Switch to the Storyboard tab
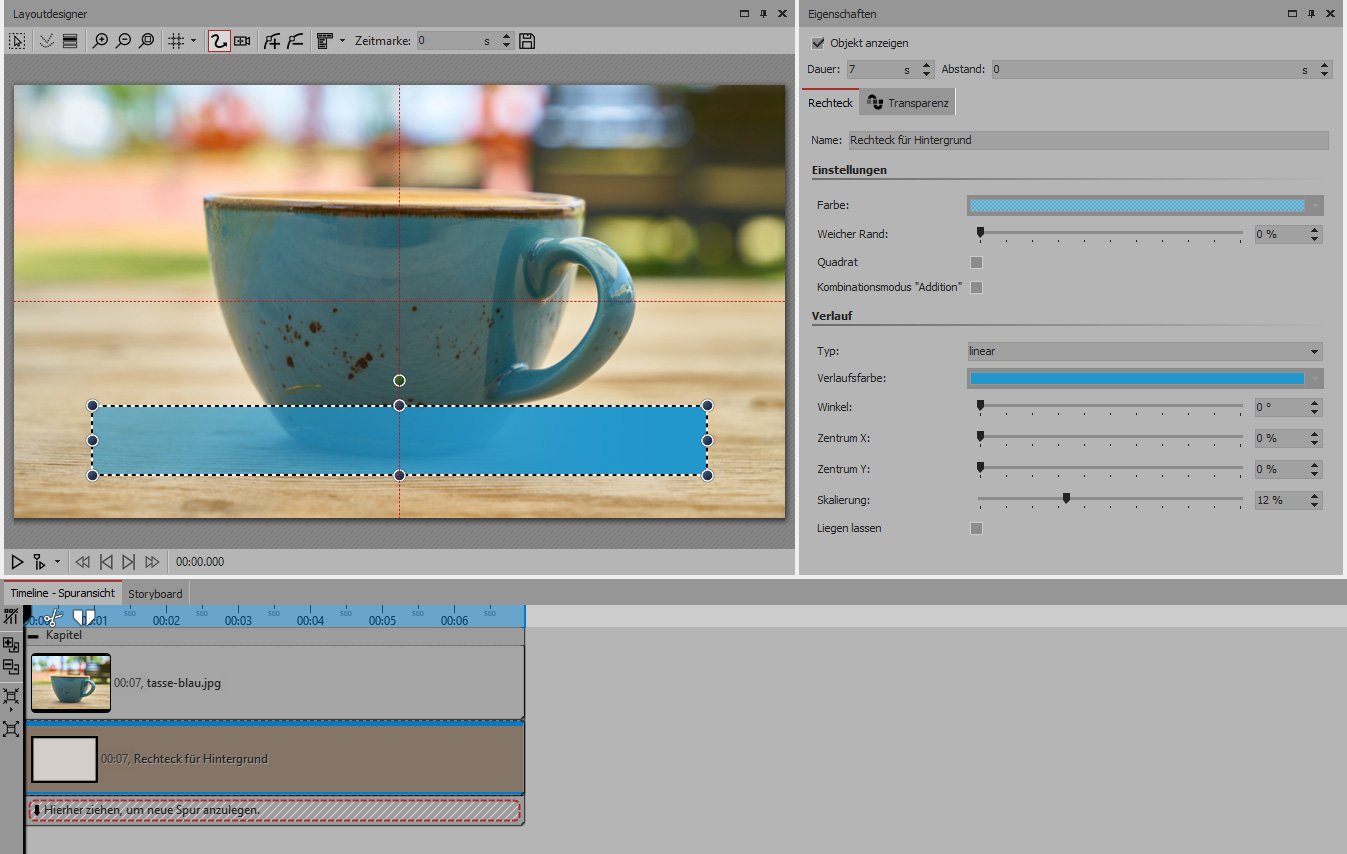1347x854 pixels. (155, 593)
